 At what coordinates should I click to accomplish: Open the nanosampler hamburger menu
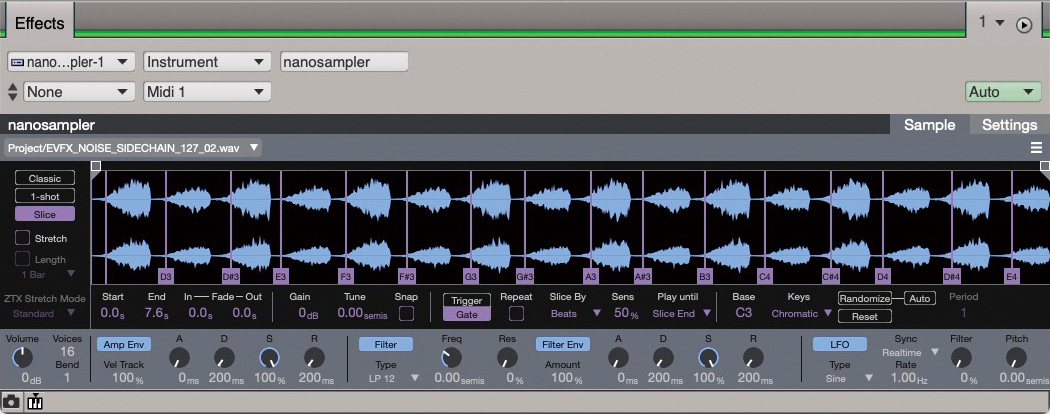click(x=1037, y=147)
